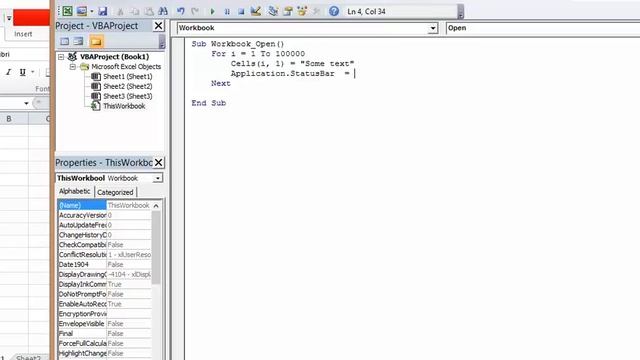Click the Insert UserForm toolbar icon
640x360 pixels.
(82, 11)
